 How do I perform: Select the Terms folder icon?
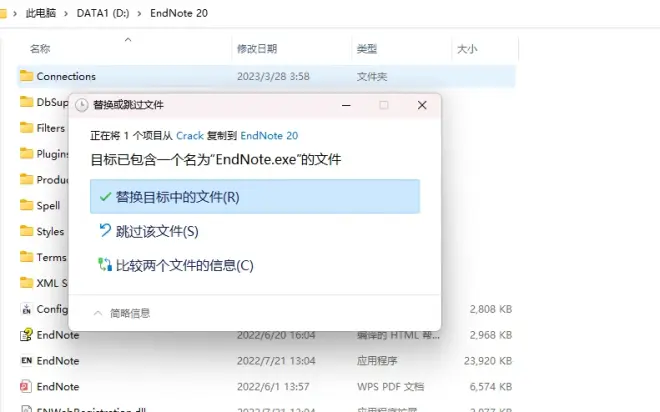coord(27,257)
